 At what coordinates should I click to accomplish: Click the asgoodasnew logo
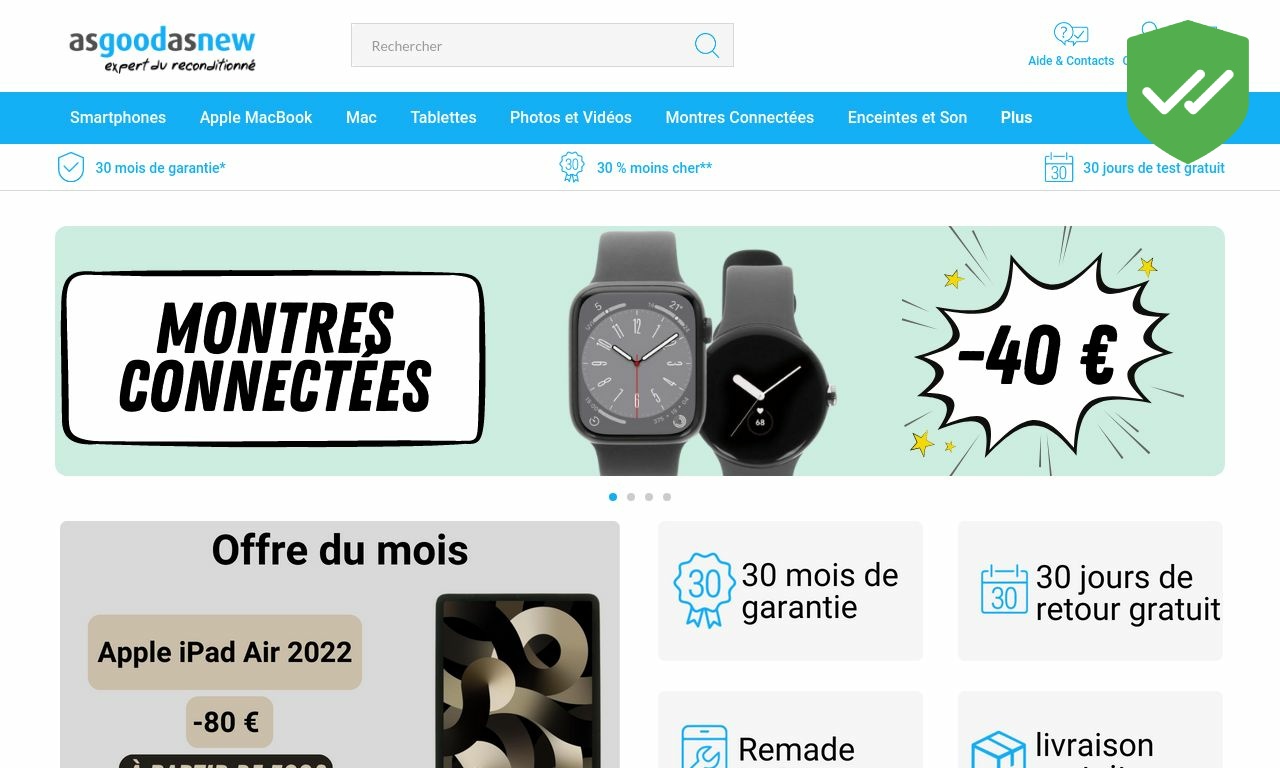tap(162, 49)
